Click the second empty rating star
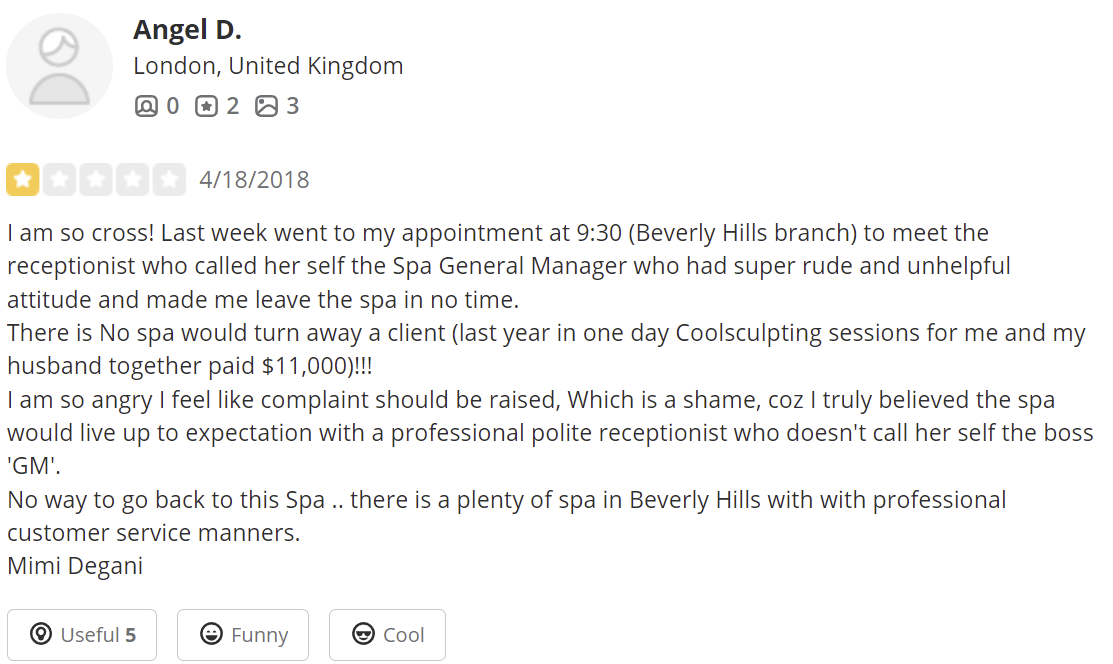 (60, 180)
